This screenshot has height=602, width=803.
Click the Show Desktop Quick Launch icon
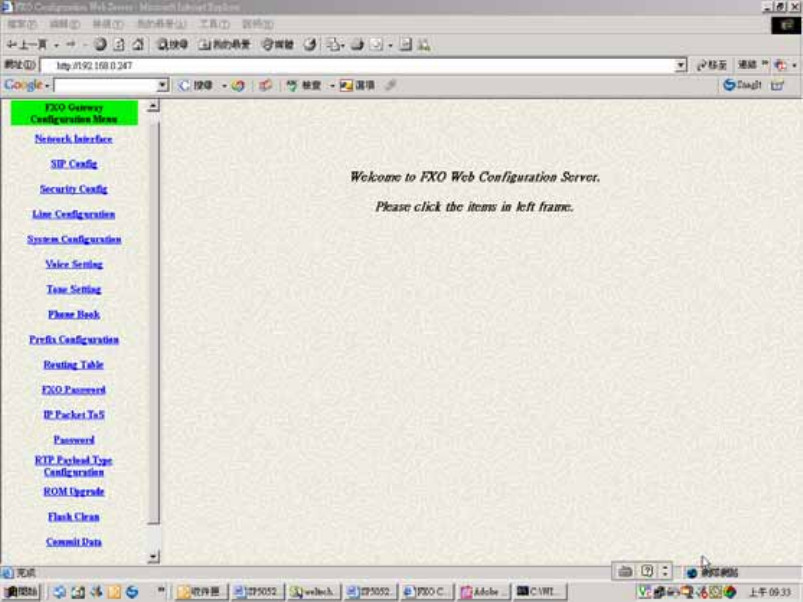click(78, 592)
